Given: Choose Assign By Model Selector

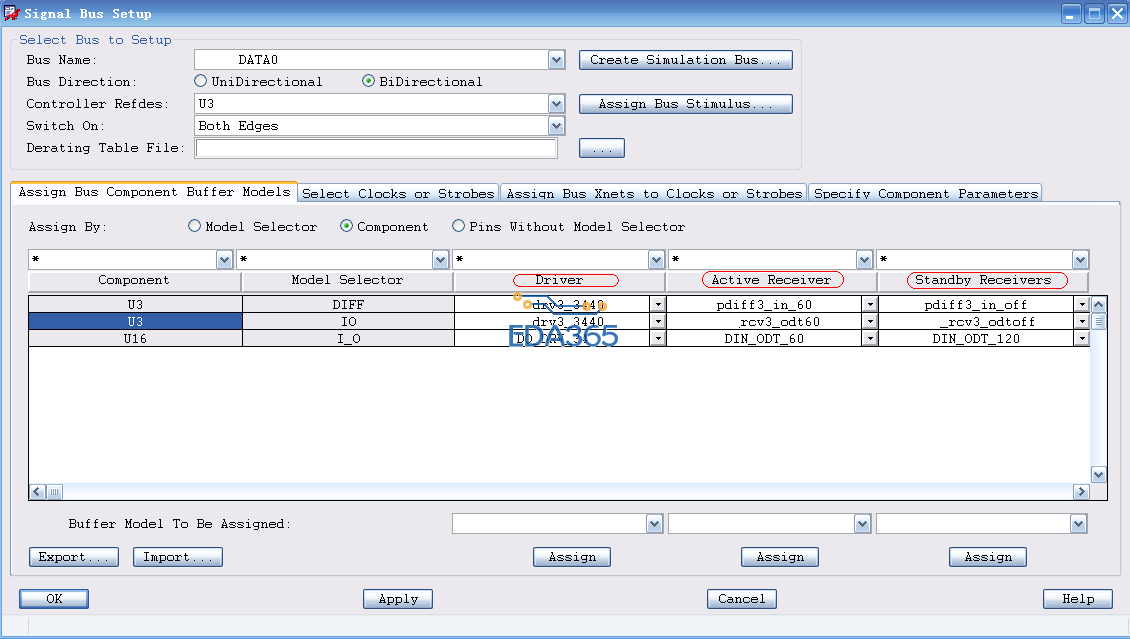Looking at the screenshot, I should point(194,225).
